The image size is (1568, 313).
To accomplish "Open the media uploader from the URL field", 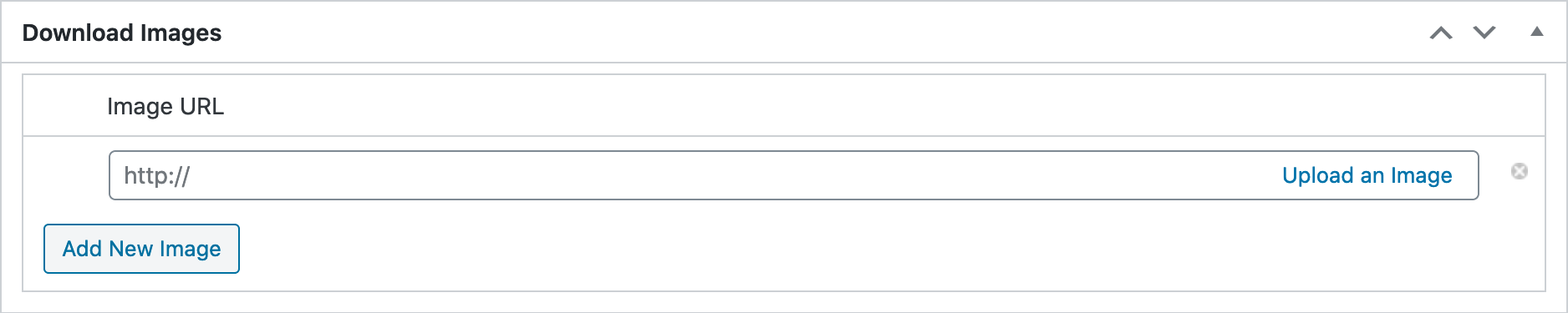I will [1367, 175].
